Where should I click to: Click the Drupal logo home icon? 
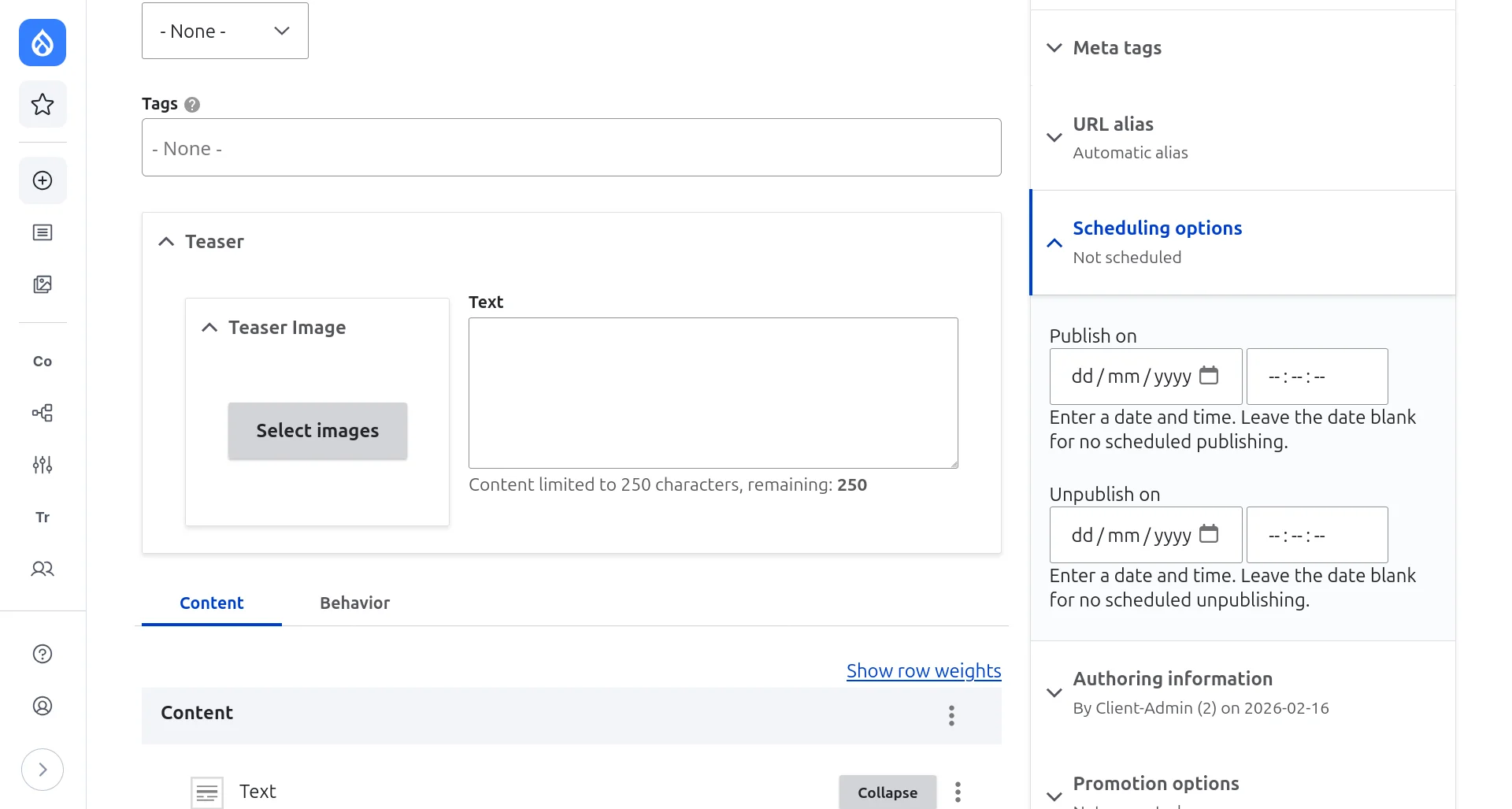[43, 43]
